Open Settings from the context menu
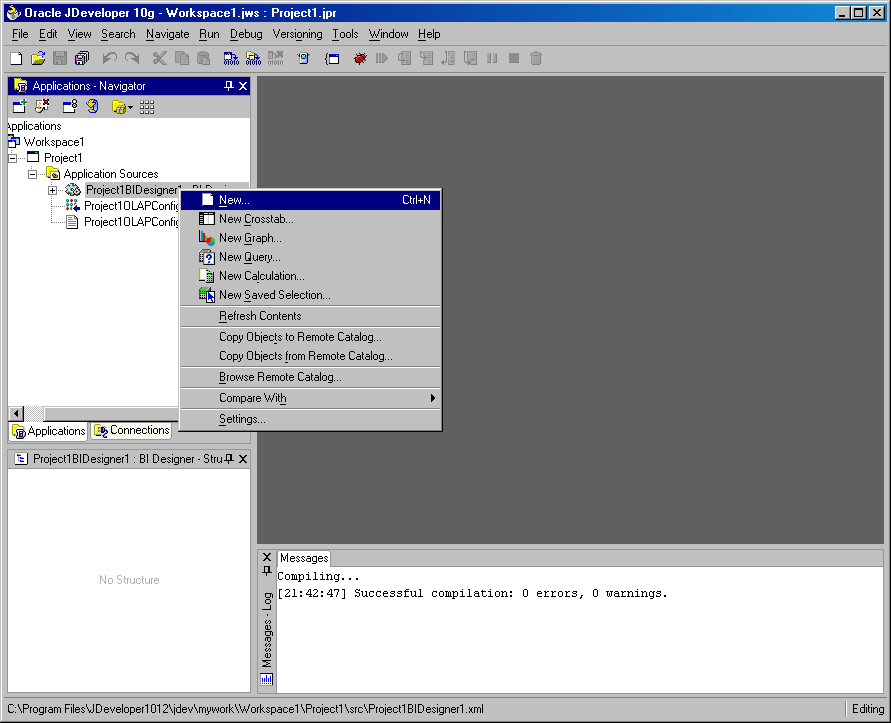 point(310,419)
